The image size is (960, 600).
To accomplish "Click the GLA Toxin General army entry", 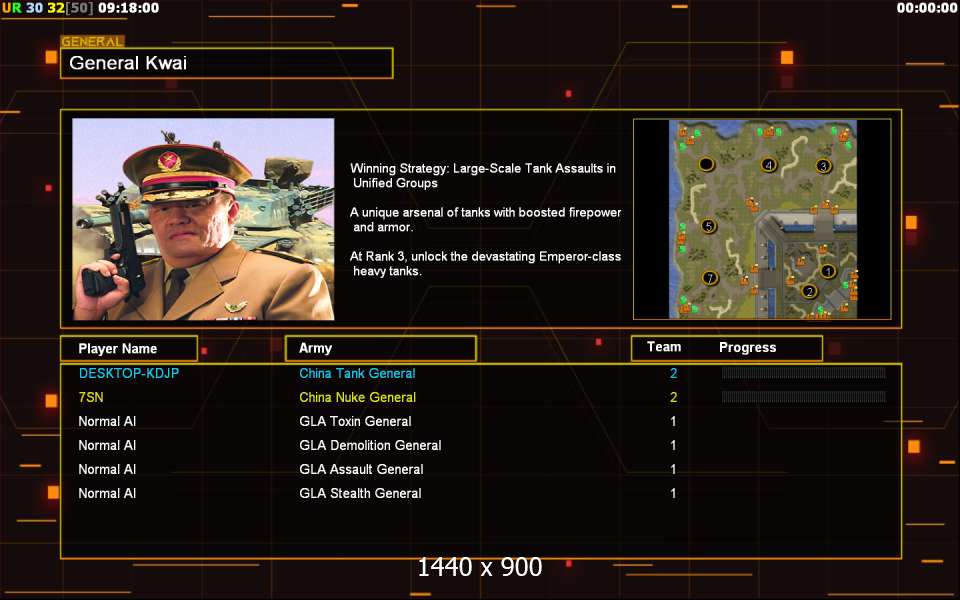I will [x=355, y=421].
